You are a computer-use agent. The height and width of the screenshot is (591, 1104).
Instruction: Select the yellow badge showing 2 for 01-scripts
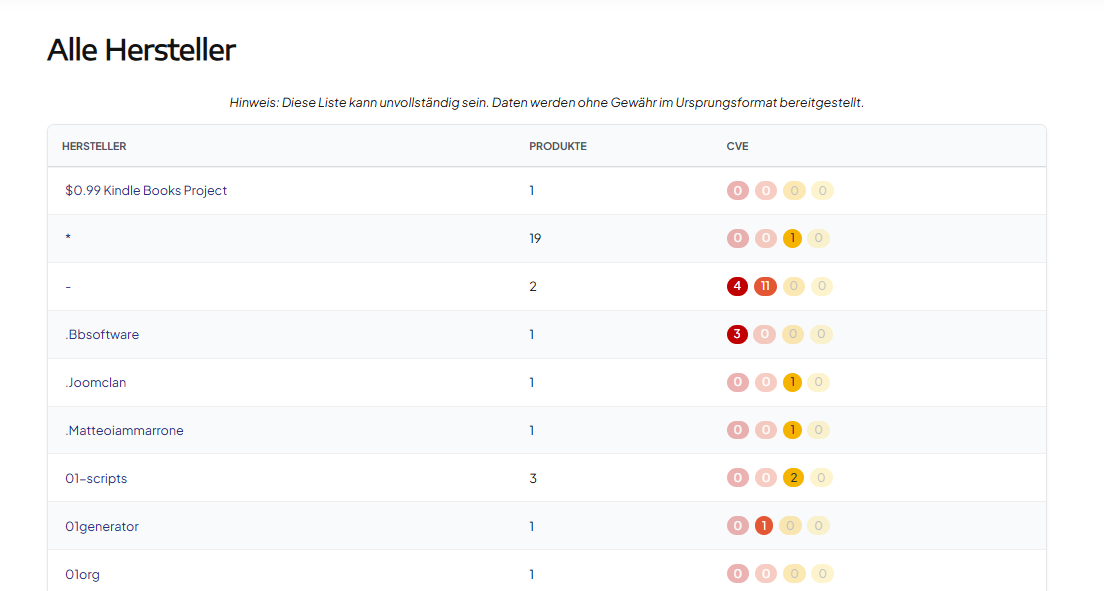click(793, 478)
